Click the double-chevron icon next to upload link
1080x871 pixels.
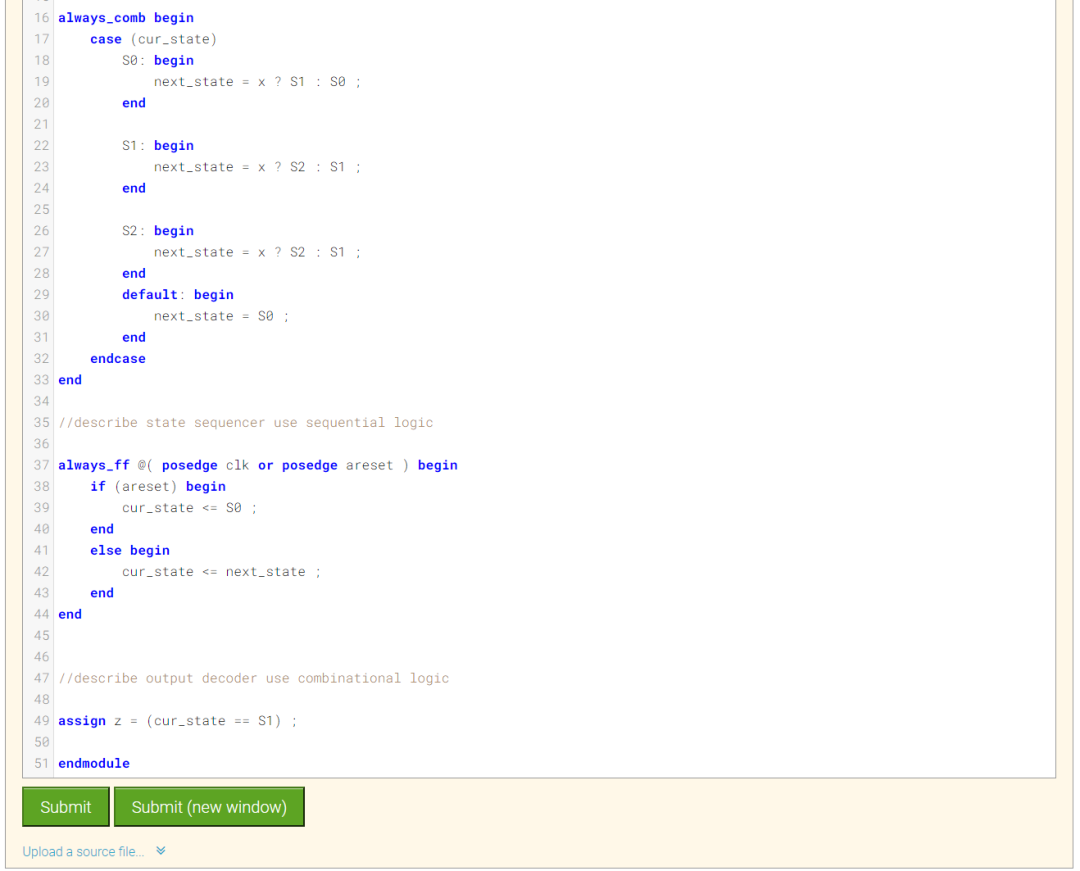point(160,851)
